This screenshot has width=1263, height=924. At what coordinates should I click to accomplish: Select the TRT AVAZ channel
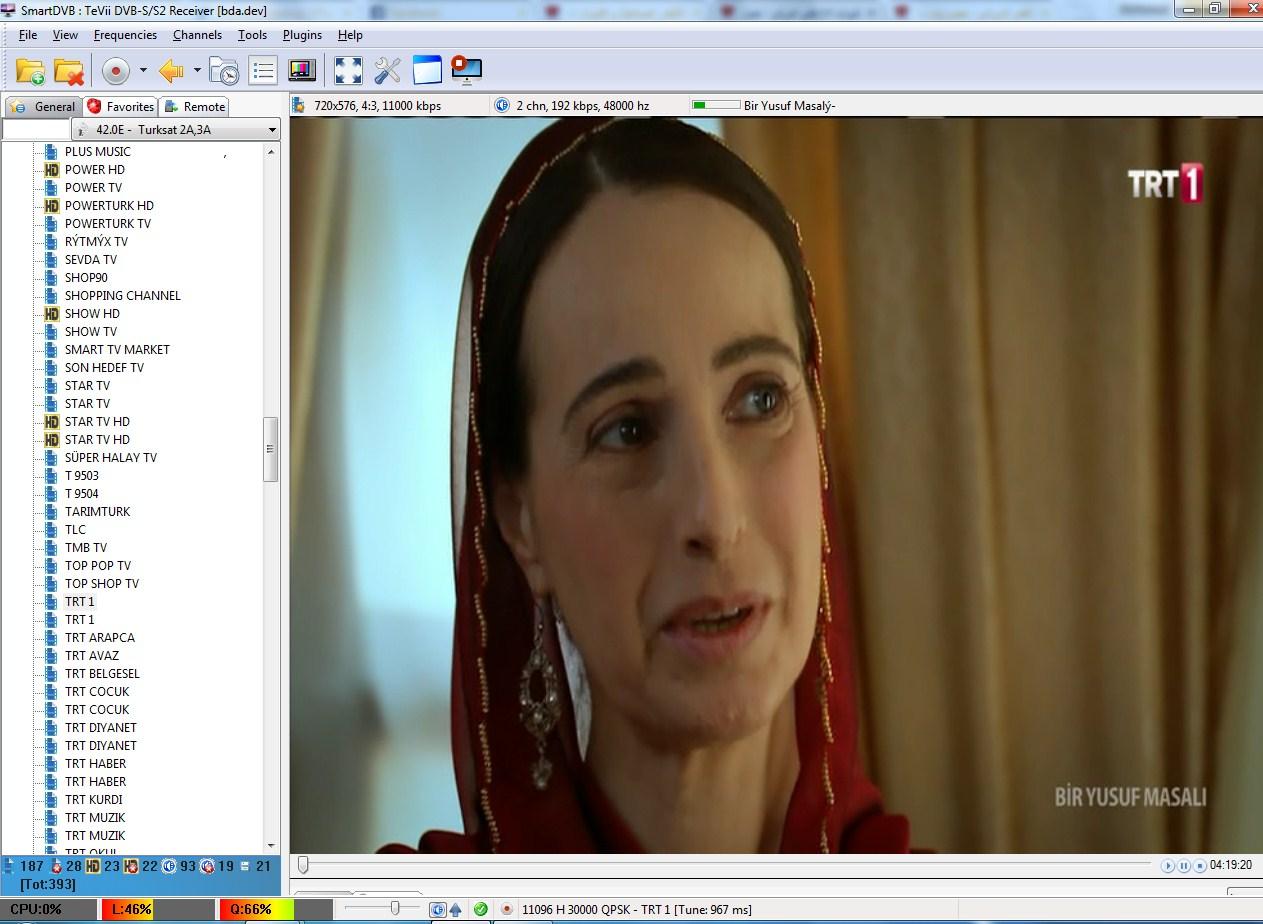[x=92, y=656]
